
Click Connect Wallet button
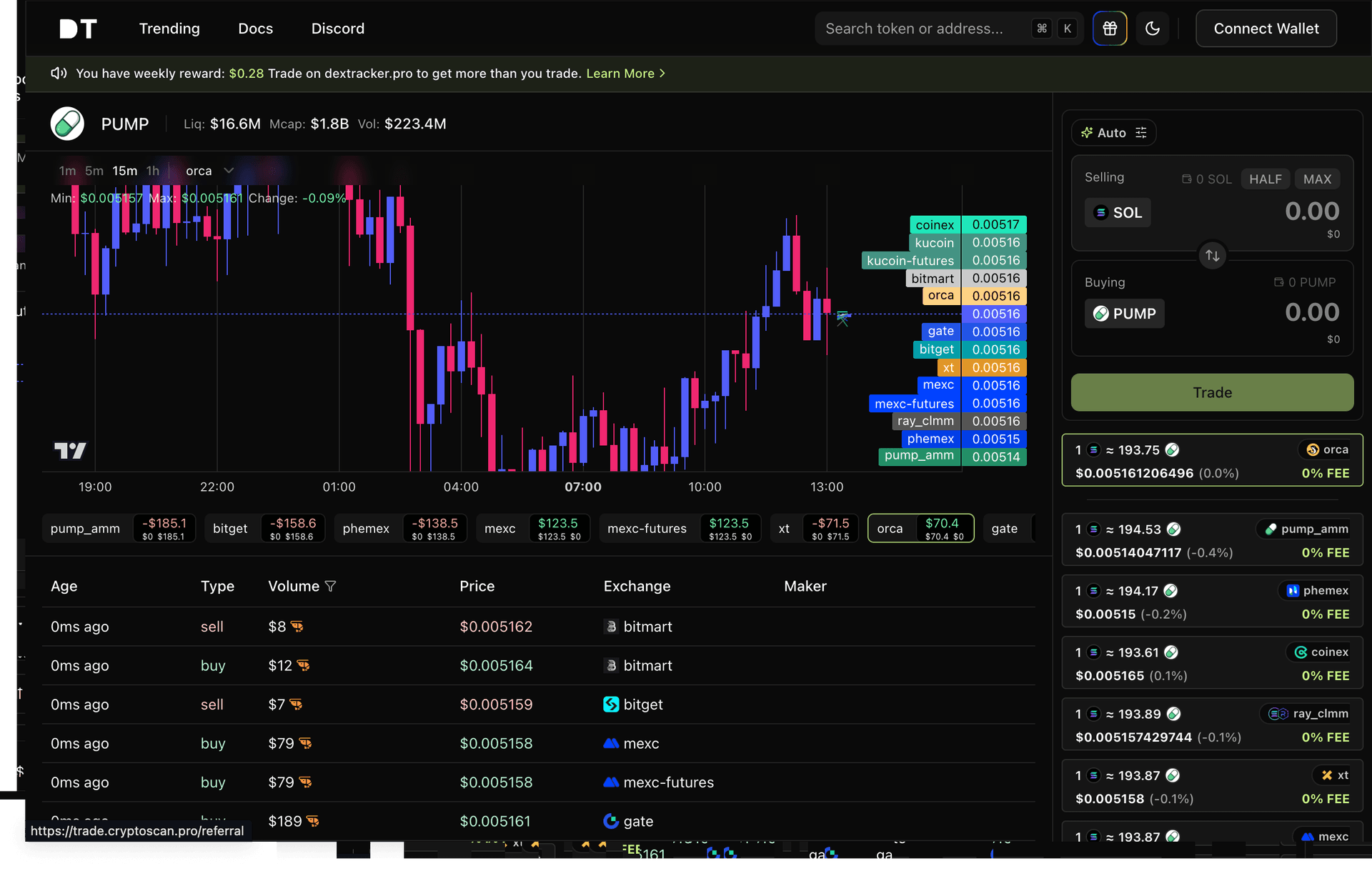tap(1266, 29)
